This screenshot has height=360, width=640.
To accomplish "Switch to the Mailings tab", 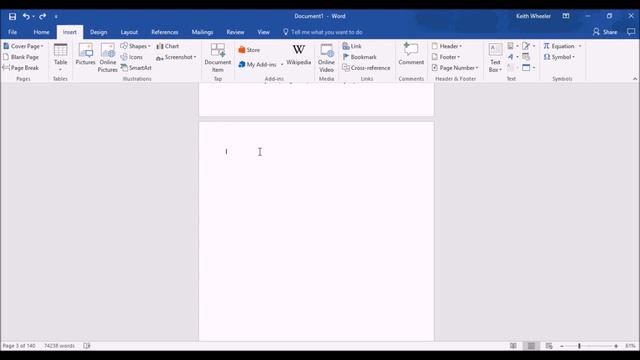I will pos(202,32).
